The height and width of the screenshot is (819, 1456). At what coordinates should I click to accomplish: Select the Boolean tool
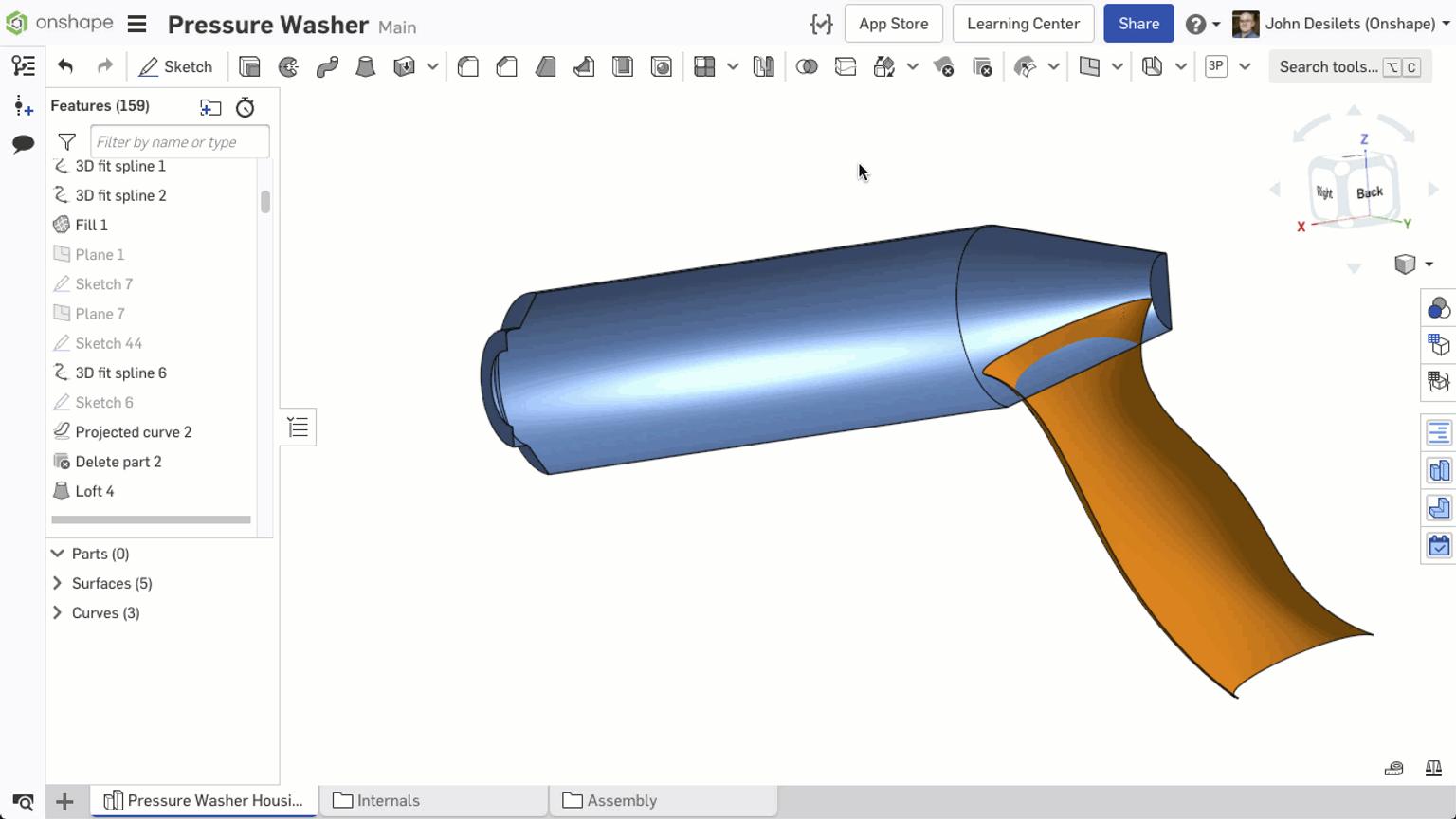(x=808, y=66)
